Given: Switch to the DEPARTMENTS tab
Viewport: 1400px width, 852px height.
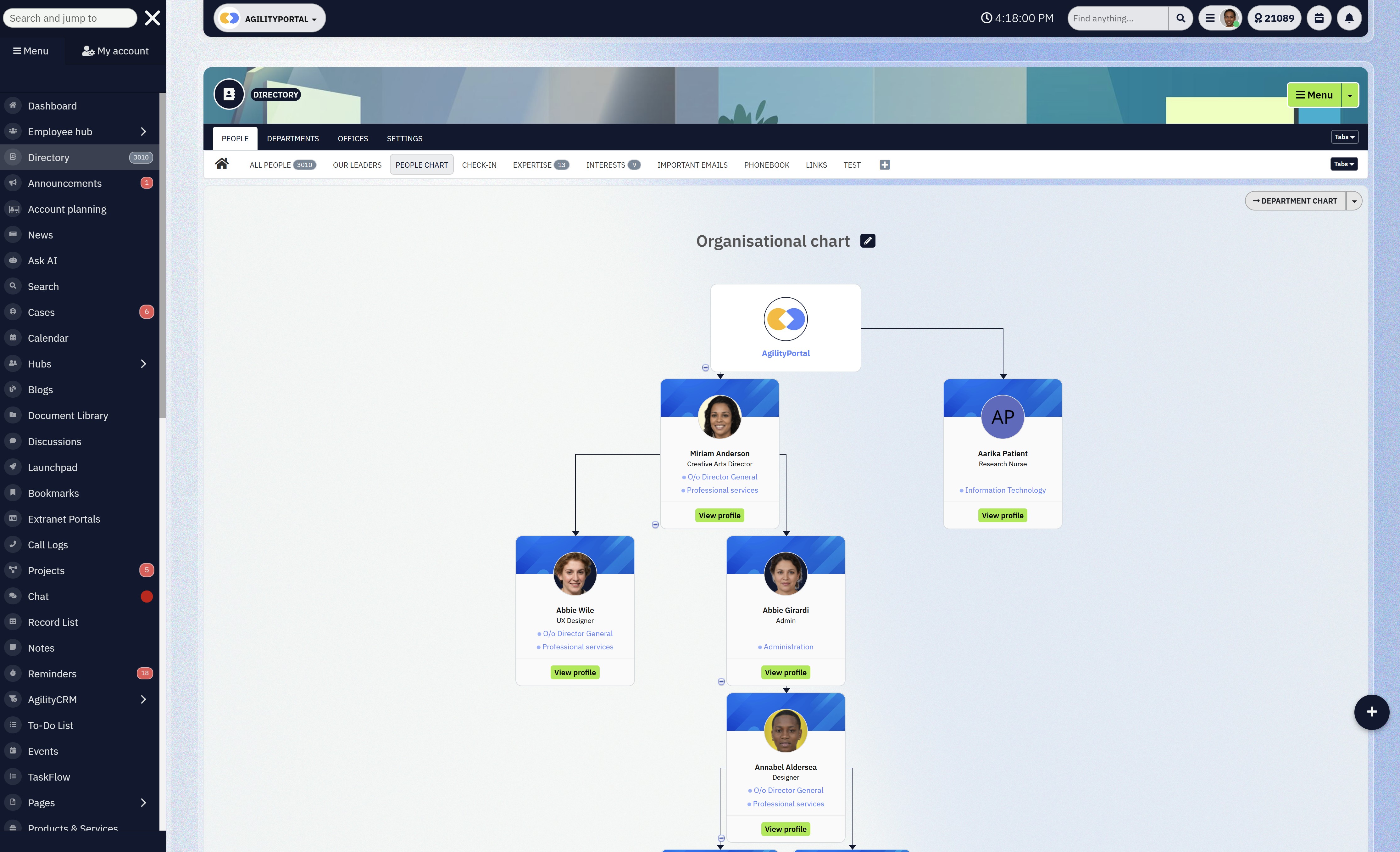Looking at the screenshot, I should coord(293,139).
